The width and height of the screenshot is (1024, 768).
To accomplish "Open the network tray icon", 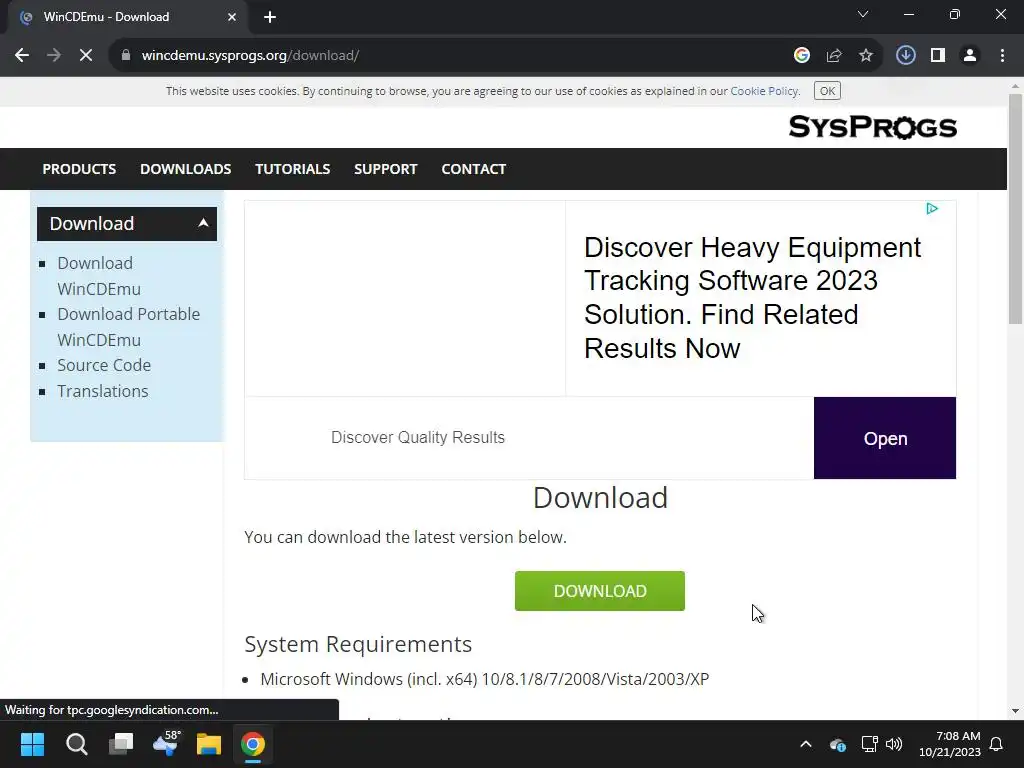I will coord(869,744).
